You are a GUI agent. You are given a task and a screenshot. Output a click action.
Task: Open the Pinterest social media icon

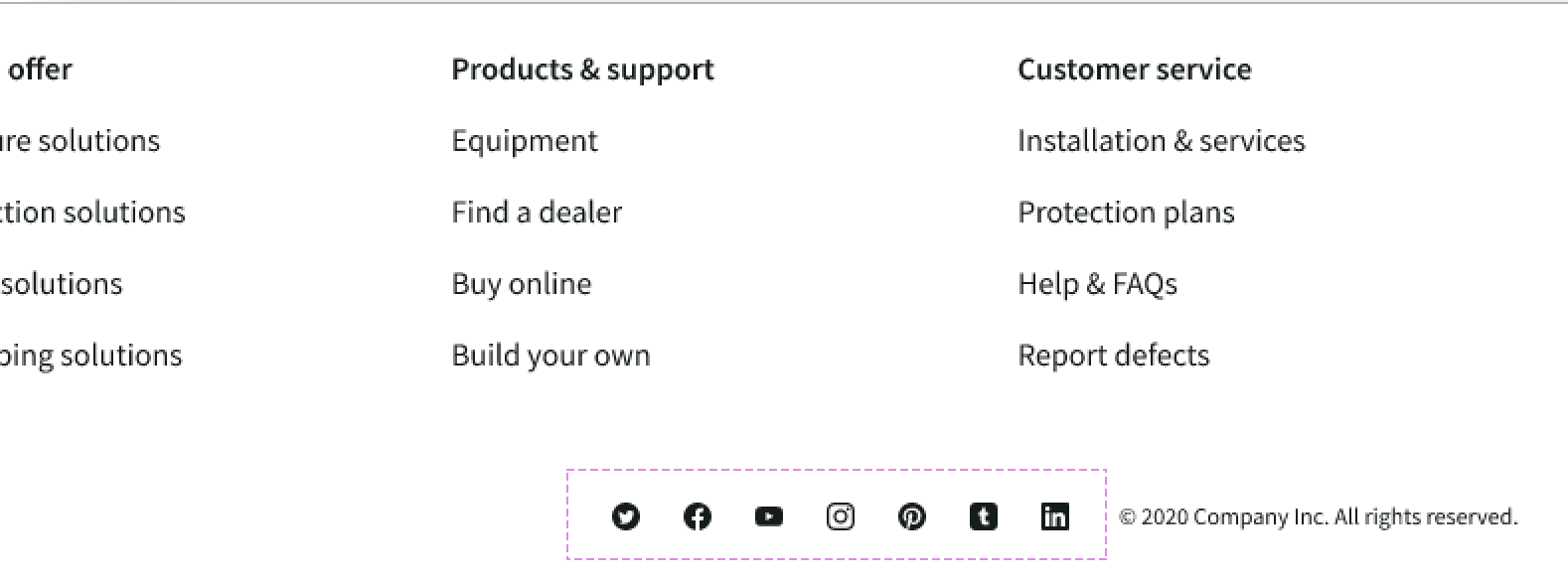pyautogui.click(x=911, y=516)
